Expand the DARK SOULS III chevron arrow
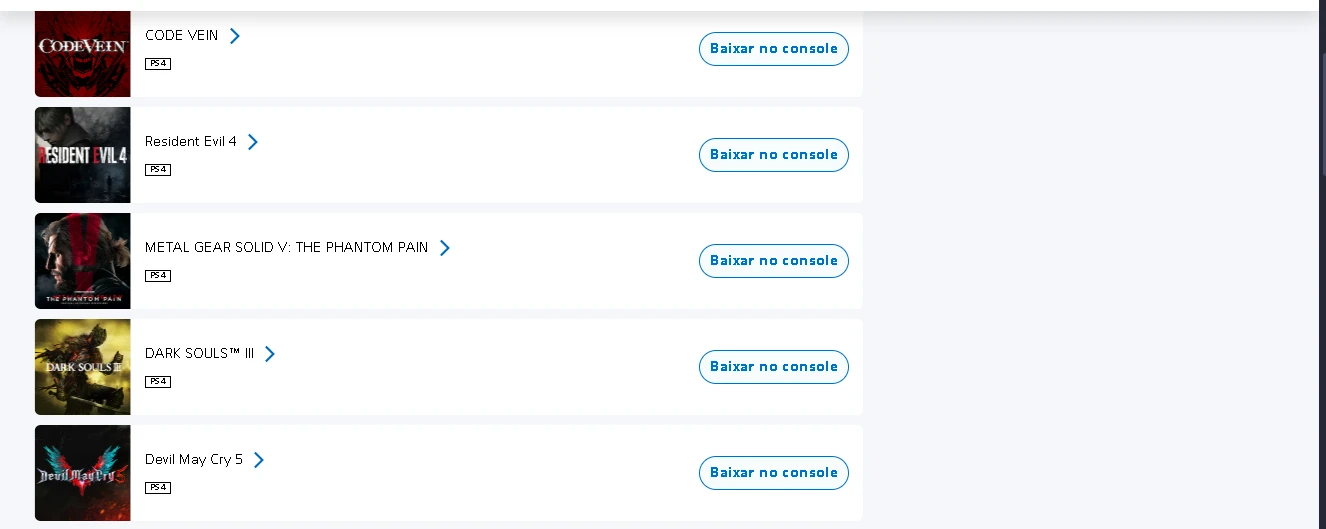The width and height of the screenshot is (1326, 529). tap(270, 354)
